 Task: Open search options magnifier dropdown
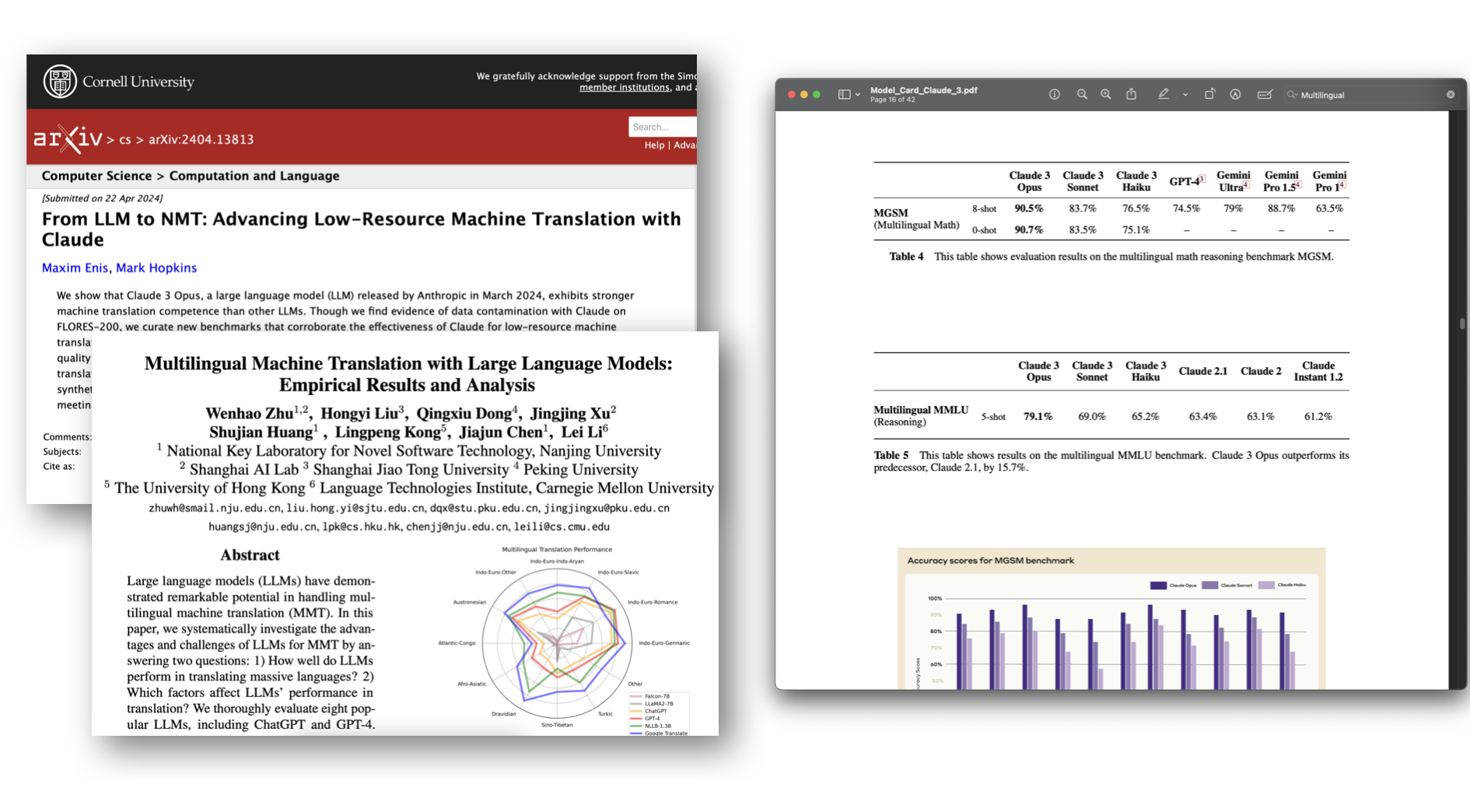(x=1292, y=94)
